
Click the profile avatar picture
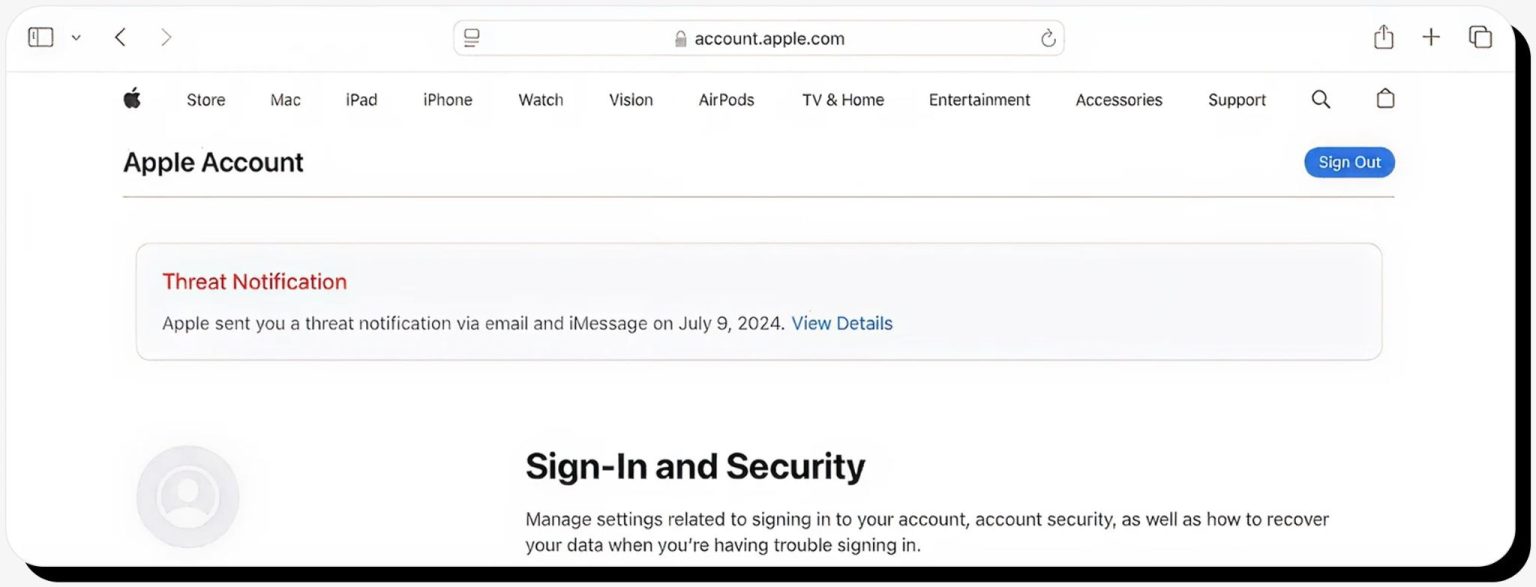coord(187,496)
